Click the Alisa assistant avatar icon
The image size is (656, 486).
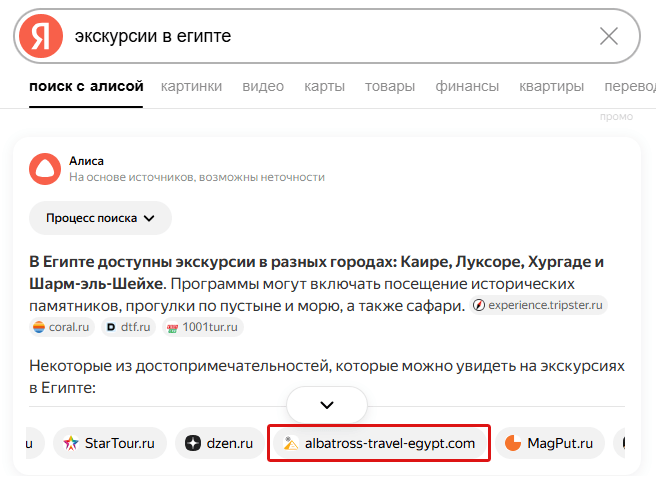click(45, 169)
